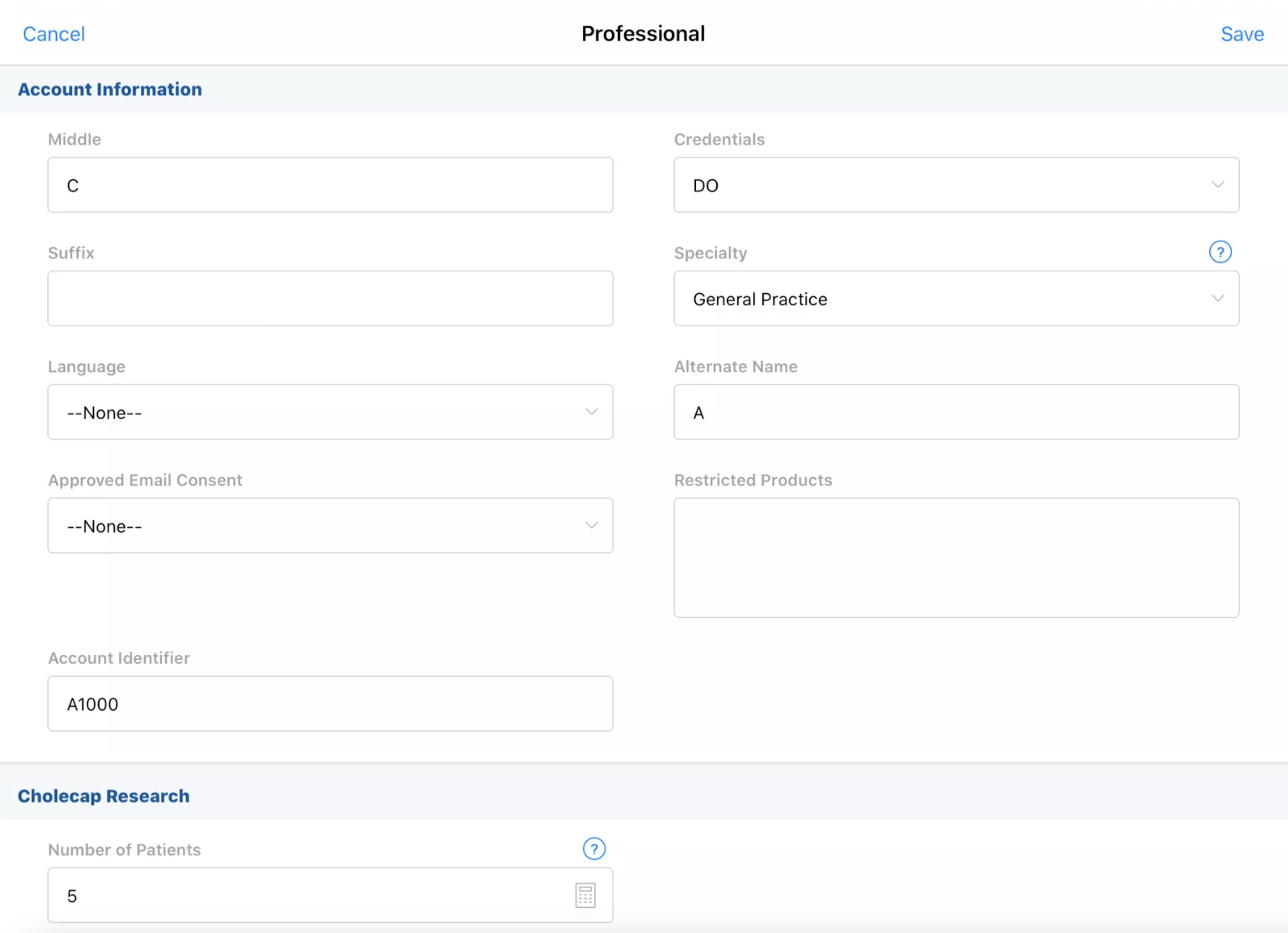The width and height of the screenshot is (1288, 933).
Task: Tap Save in top right
Action: click(1242, 34)
